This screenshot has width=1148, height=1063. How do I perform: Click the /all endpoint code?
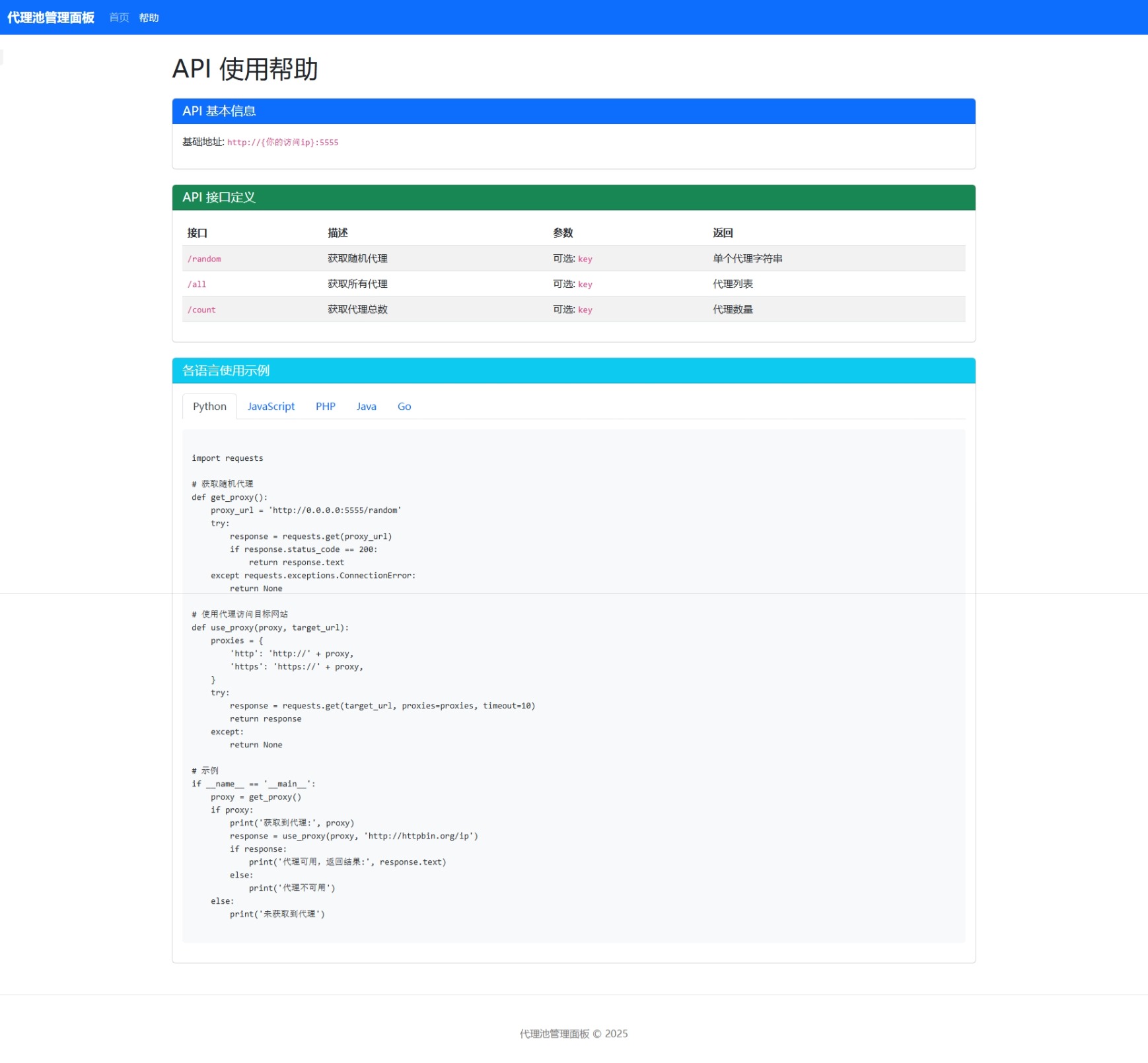point(197,285)
